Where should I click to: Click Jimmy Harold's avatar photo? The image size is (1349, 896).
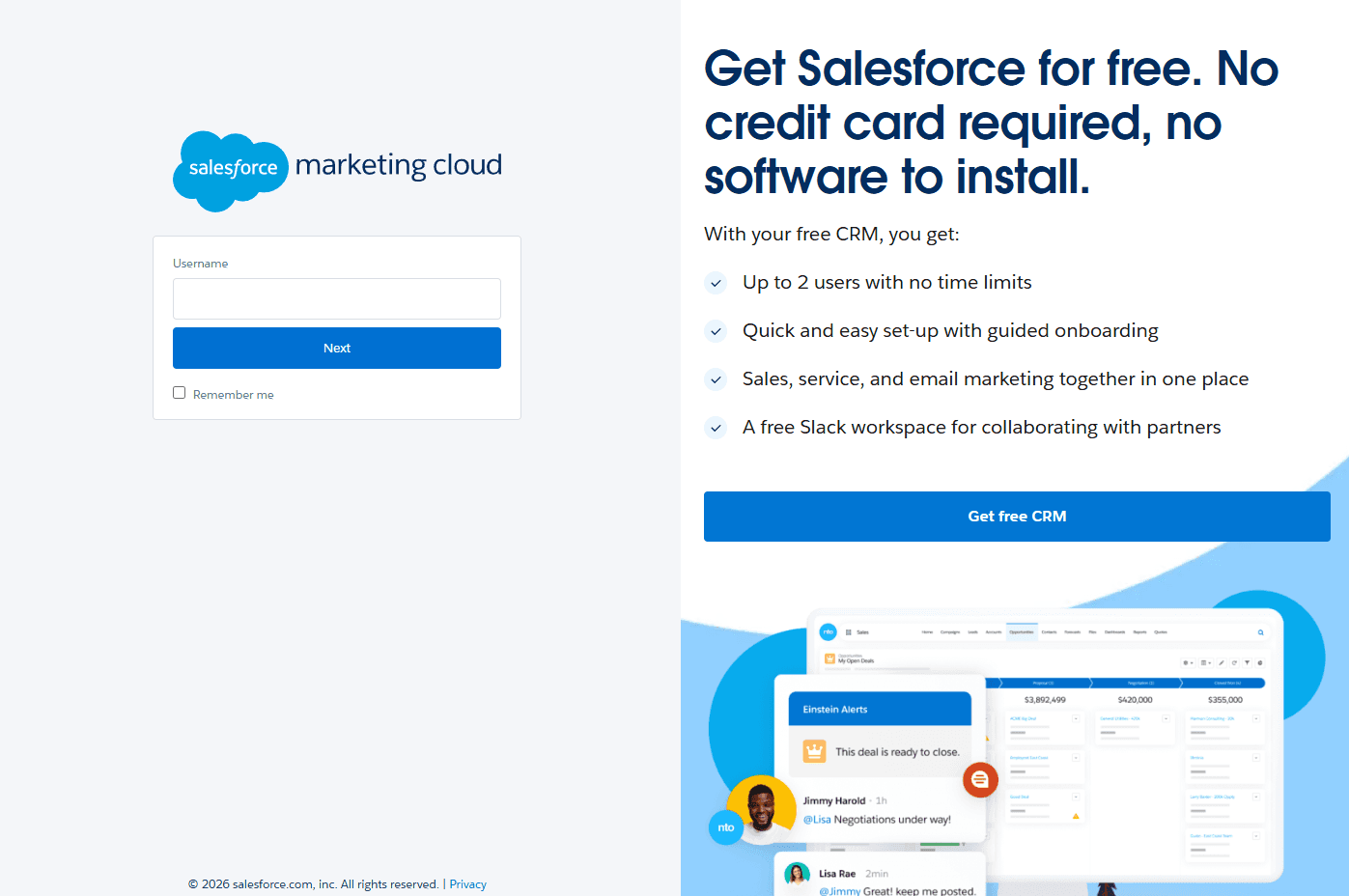point(761,809)
